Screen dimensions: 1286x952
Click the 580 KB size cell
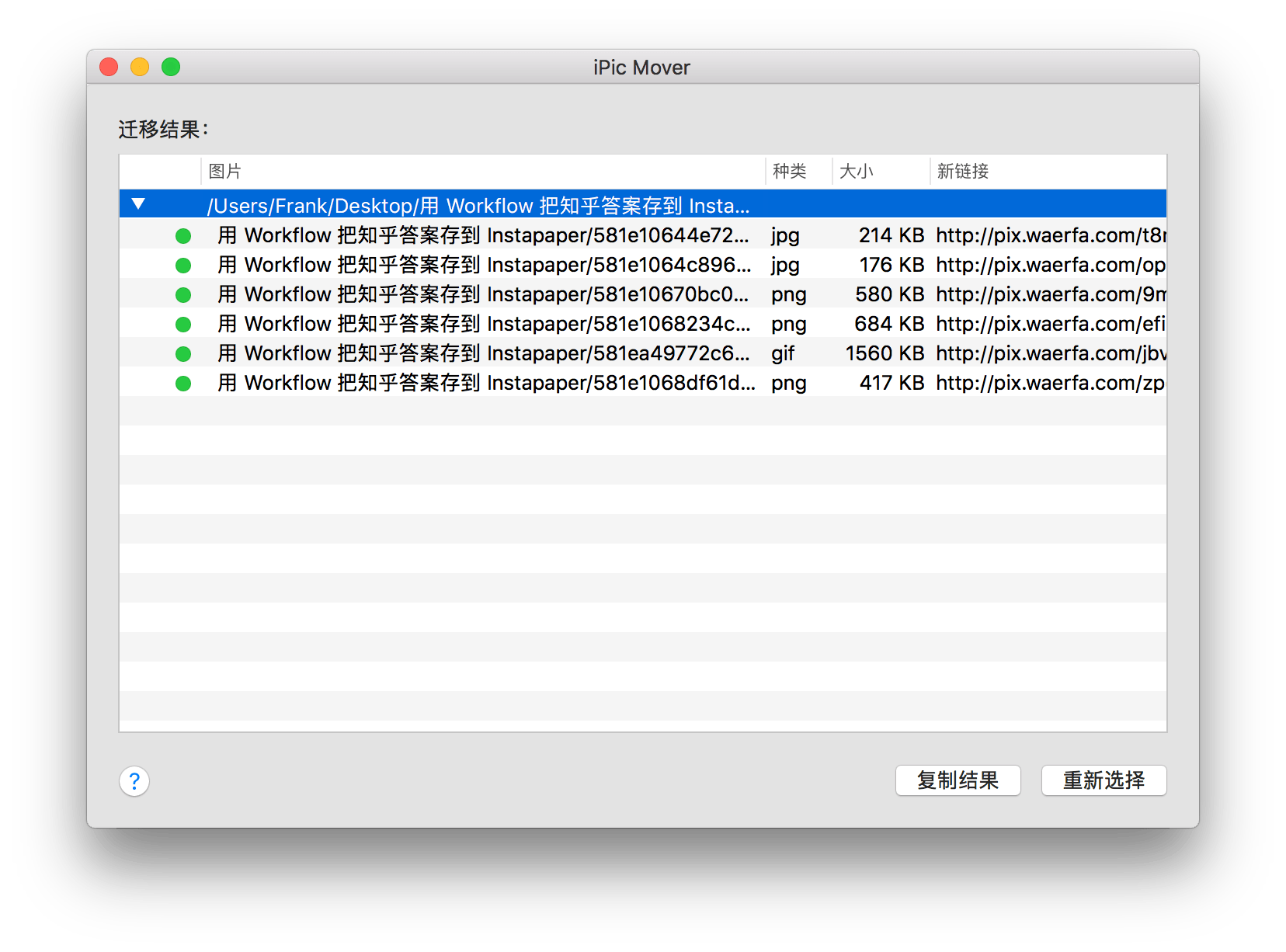(890, 294)
